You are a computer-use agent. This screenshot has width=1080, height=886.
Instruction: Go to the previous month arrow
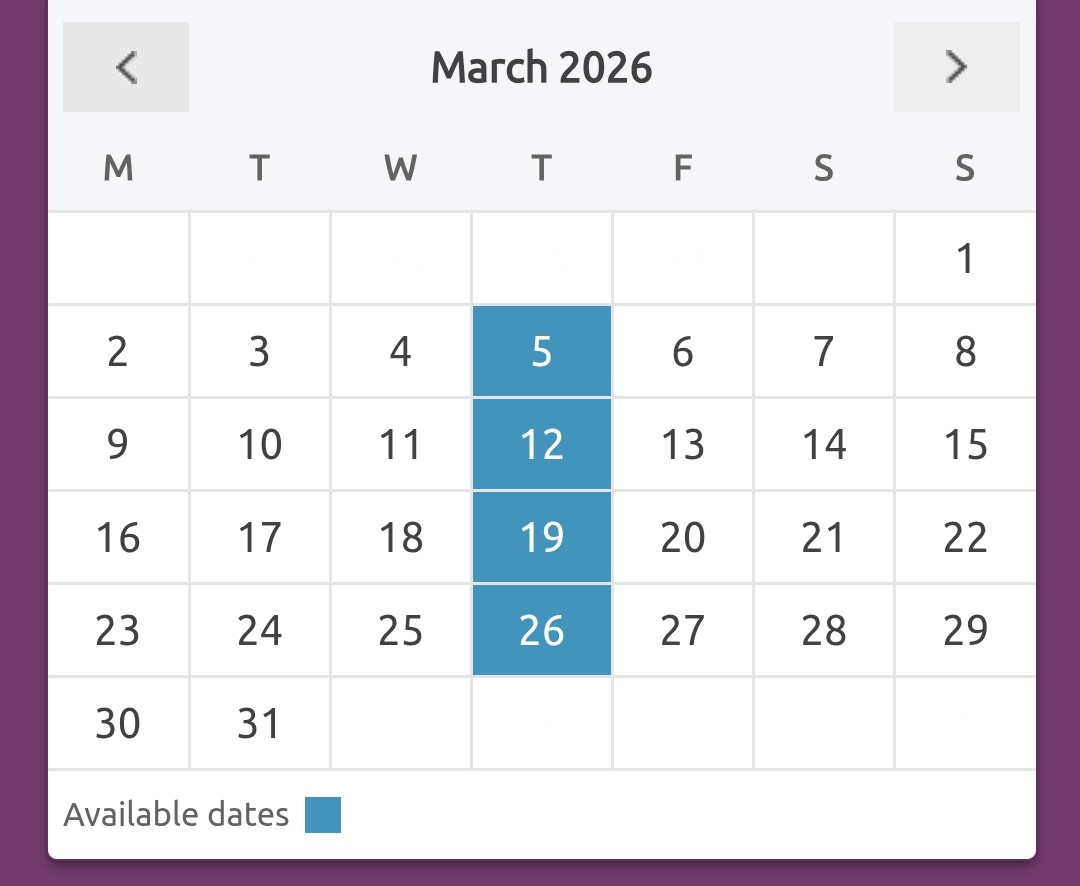pos(126,67)
